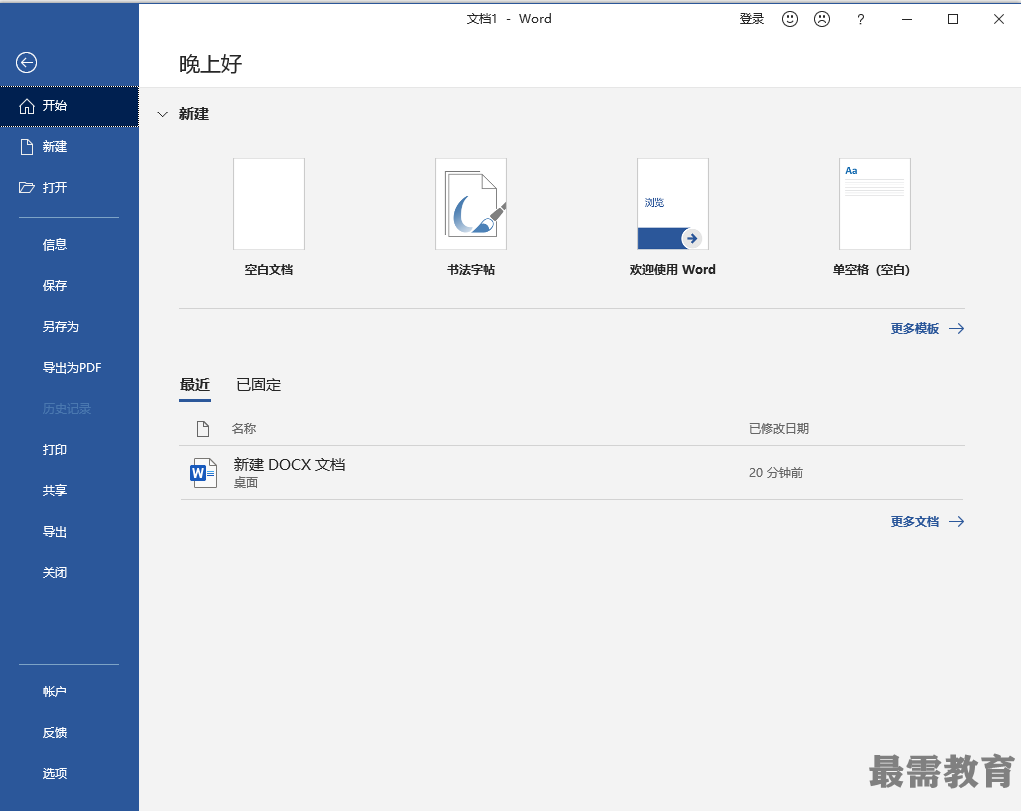Create a 空白文档 blank document
This screenshot has width=1021, height=811.
point(269,217)
